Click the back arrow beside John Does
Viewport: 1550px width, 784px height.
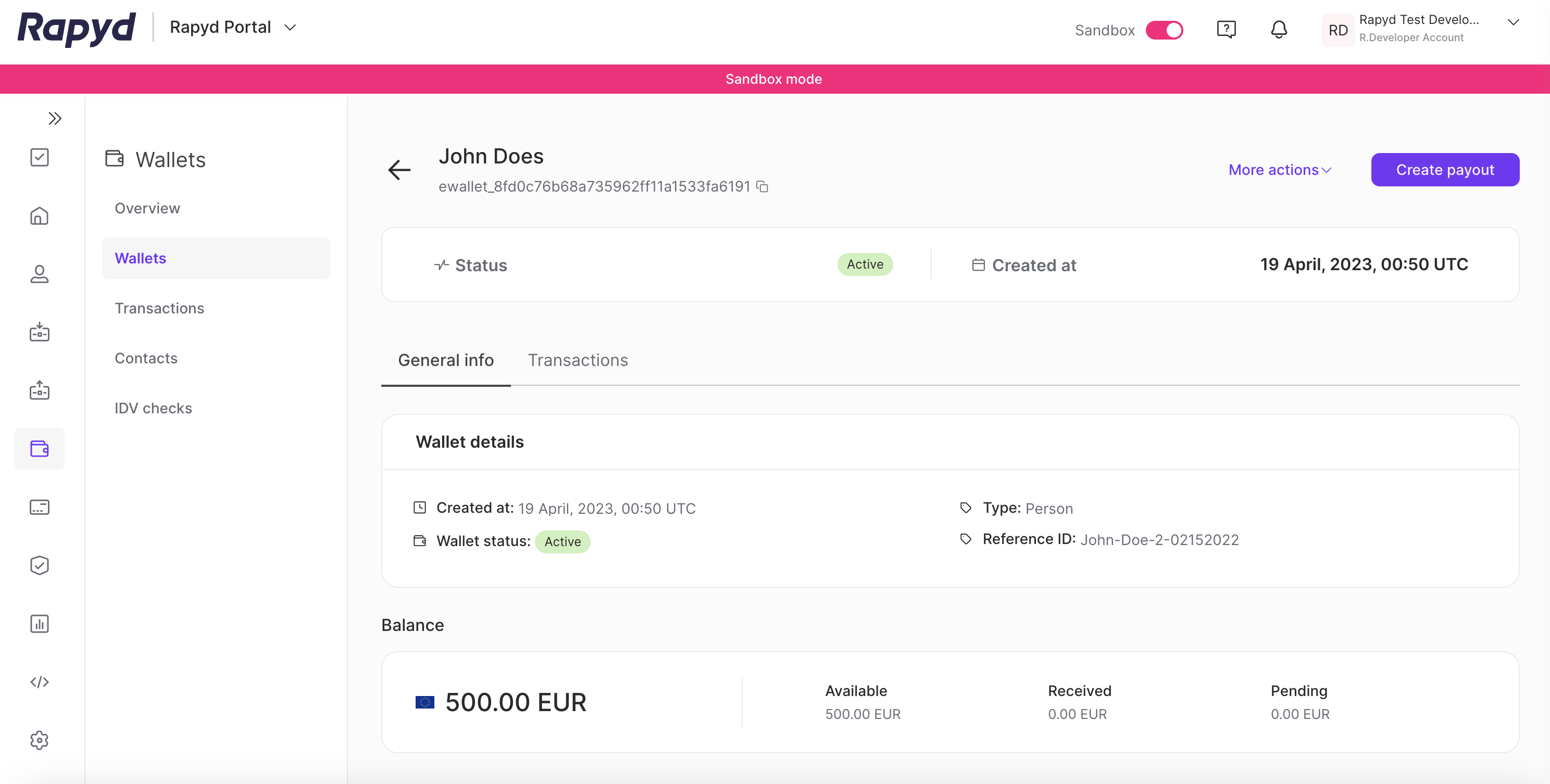tap(399, 170)
